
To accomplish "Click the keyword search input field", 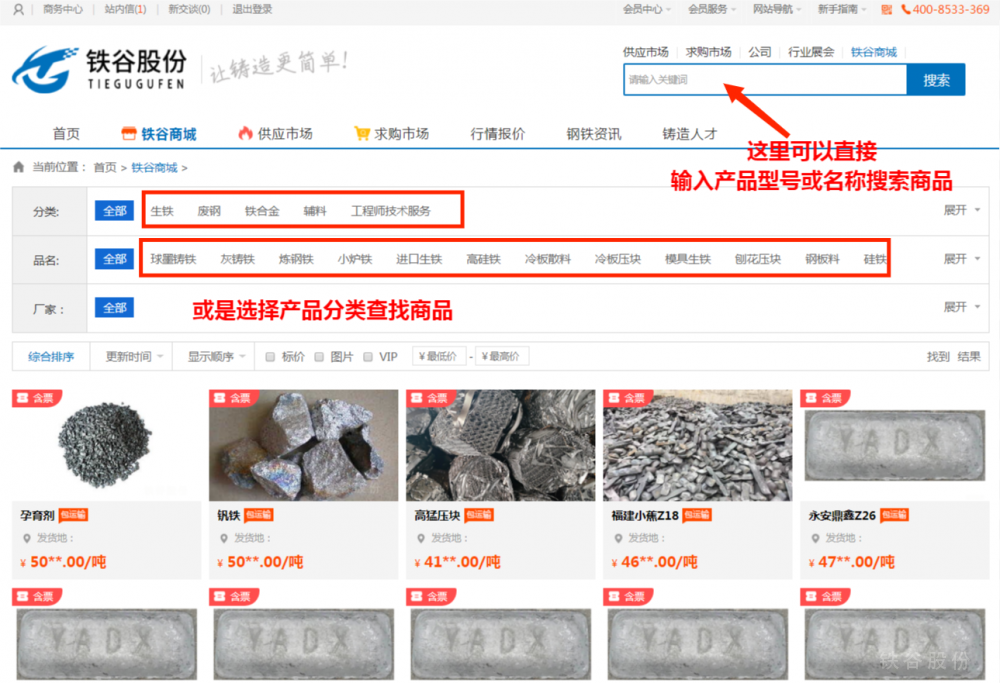I will pos(764,80).
